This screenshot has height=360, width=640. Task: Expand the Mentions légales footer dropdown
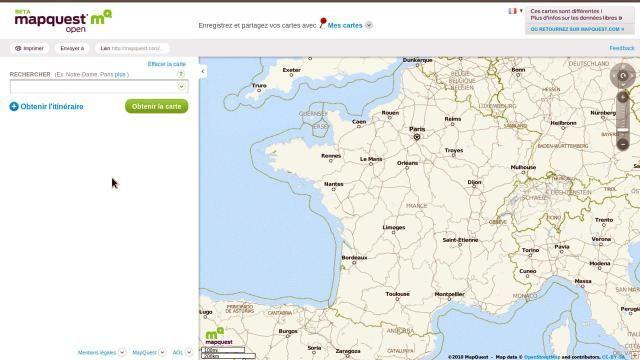pyautogui.click(x=122, y=352)
